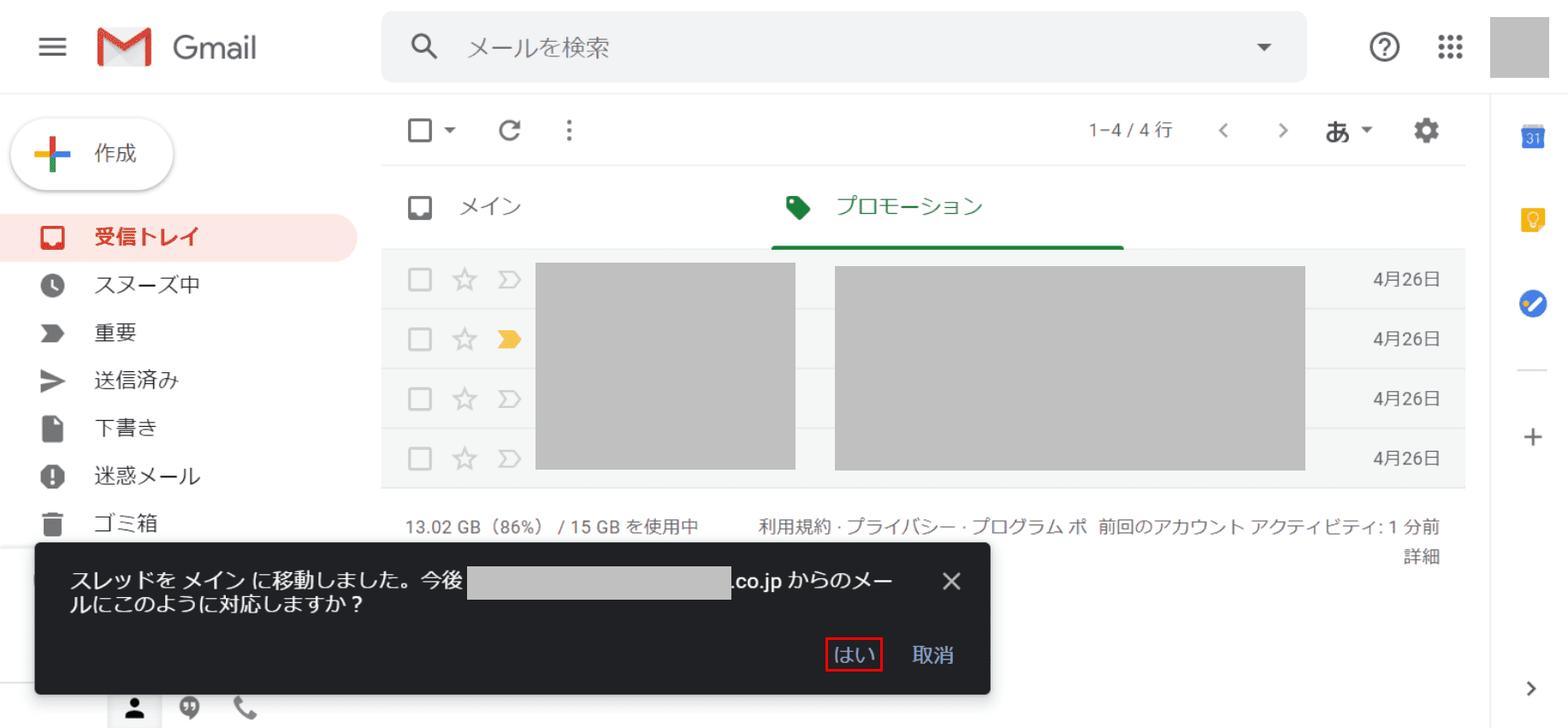Click the search magnifier icon

pos(424,46)
